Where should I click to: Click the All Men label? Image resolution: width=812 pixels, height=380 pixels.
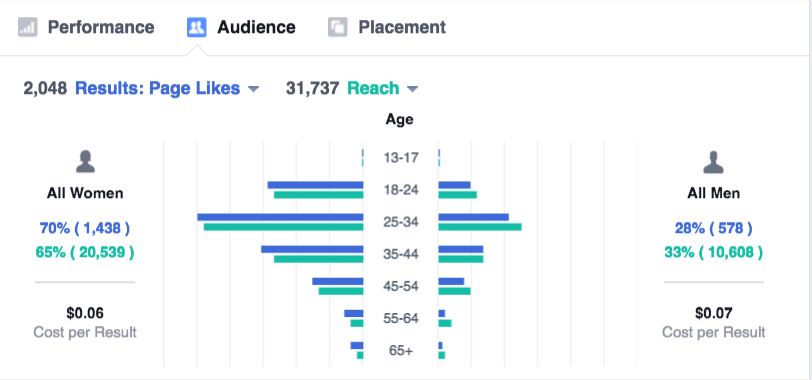click(714, 194)
